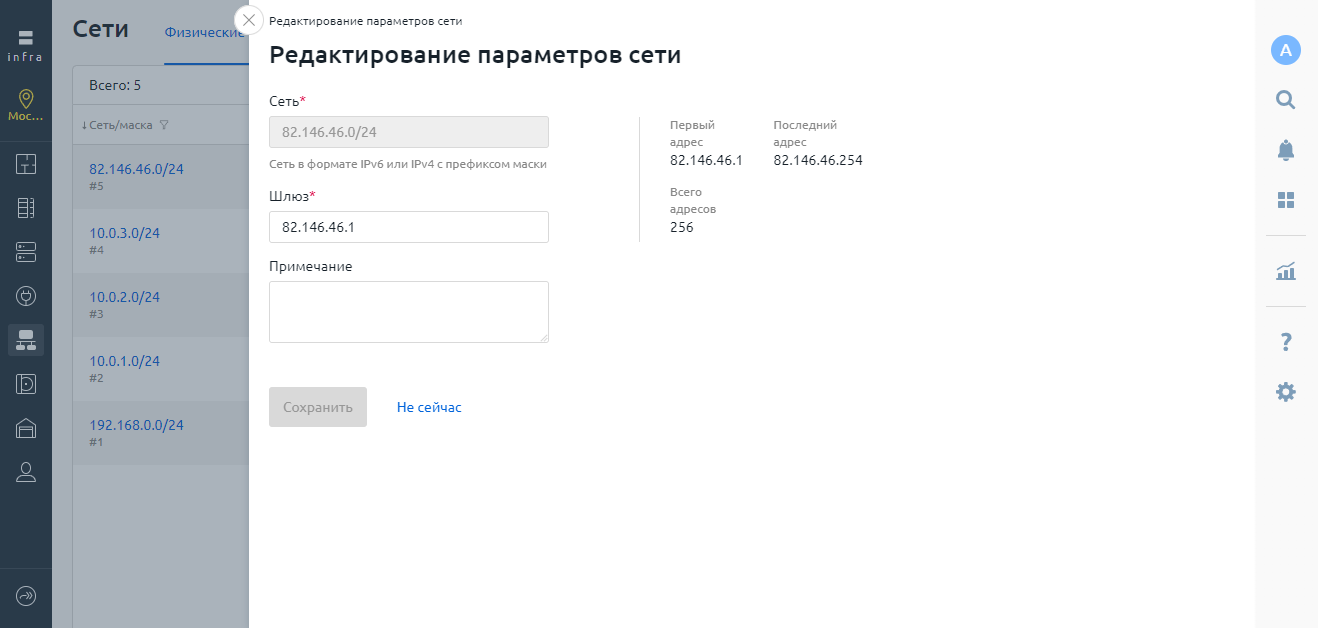The width and height of the screenshot is (1318, 628).
Task: Expand the sidebar with arrow icon
Action: click(26, 596)
